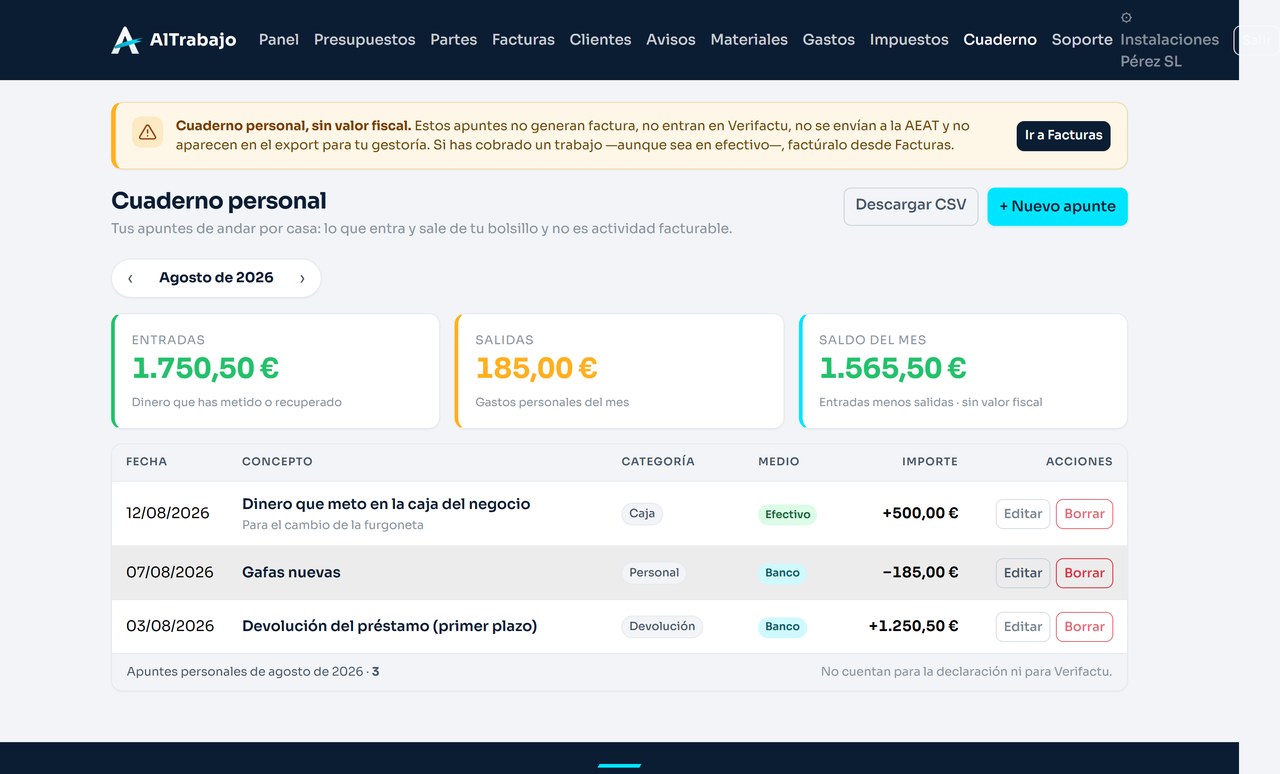Open the Presupuestos section
The image size is (1280, 774).
(364, 40)
